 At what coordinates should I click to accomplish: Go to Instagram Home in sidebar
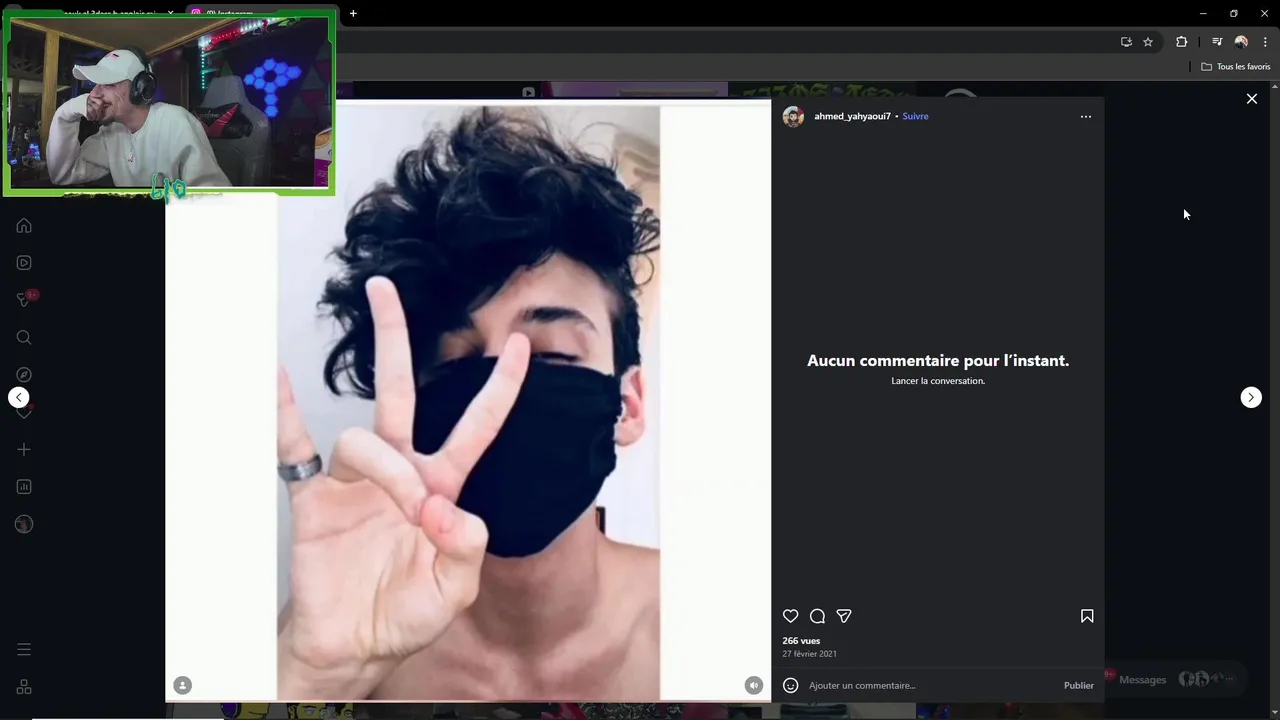[24, 225]
